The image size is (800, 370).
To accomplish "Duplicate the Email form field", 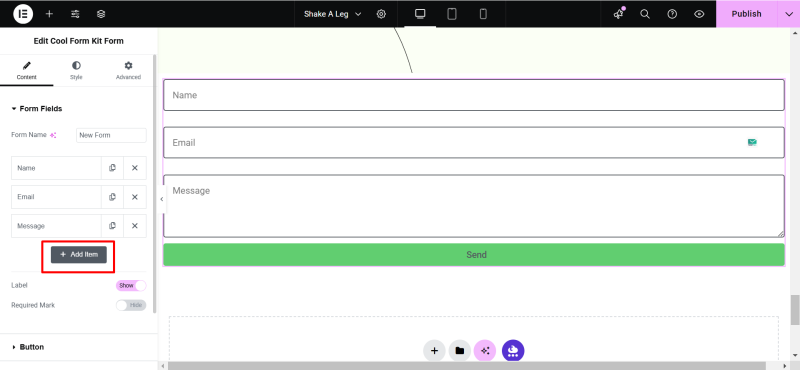I will [112, 197].
